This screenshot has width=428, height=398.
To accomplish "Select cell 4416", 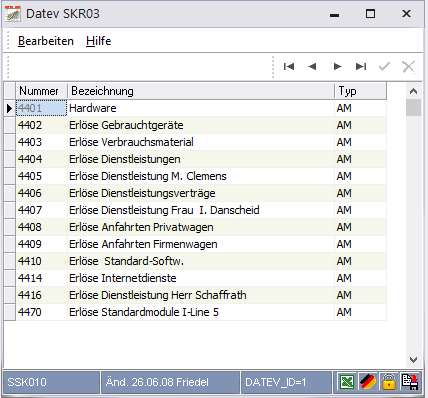I will [x=42, y=295].
